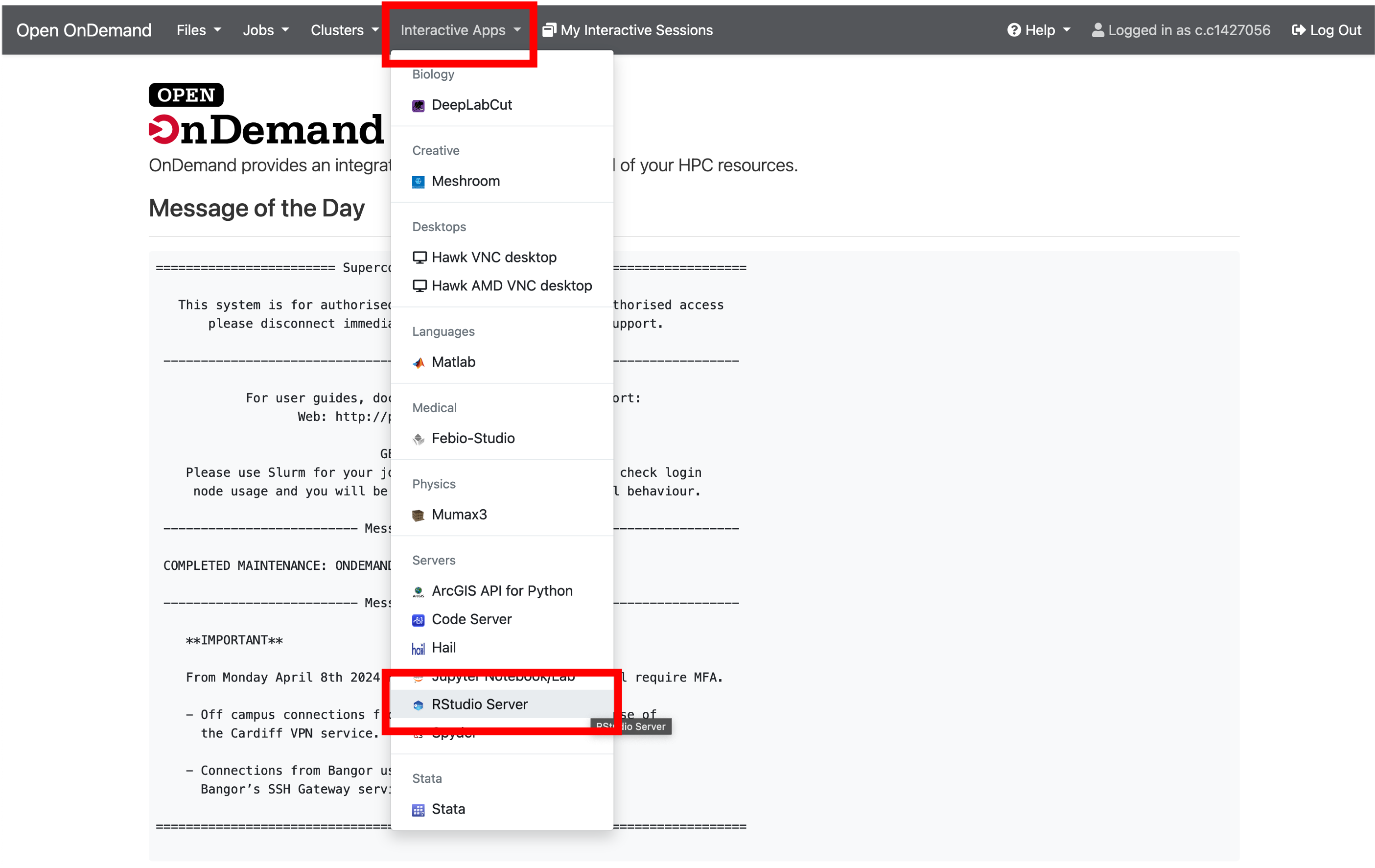The width and height of the screenshot is (1375, 868).
Task: Click the ArcGIS API for Python icon
Action: click(x=419, y=591)
